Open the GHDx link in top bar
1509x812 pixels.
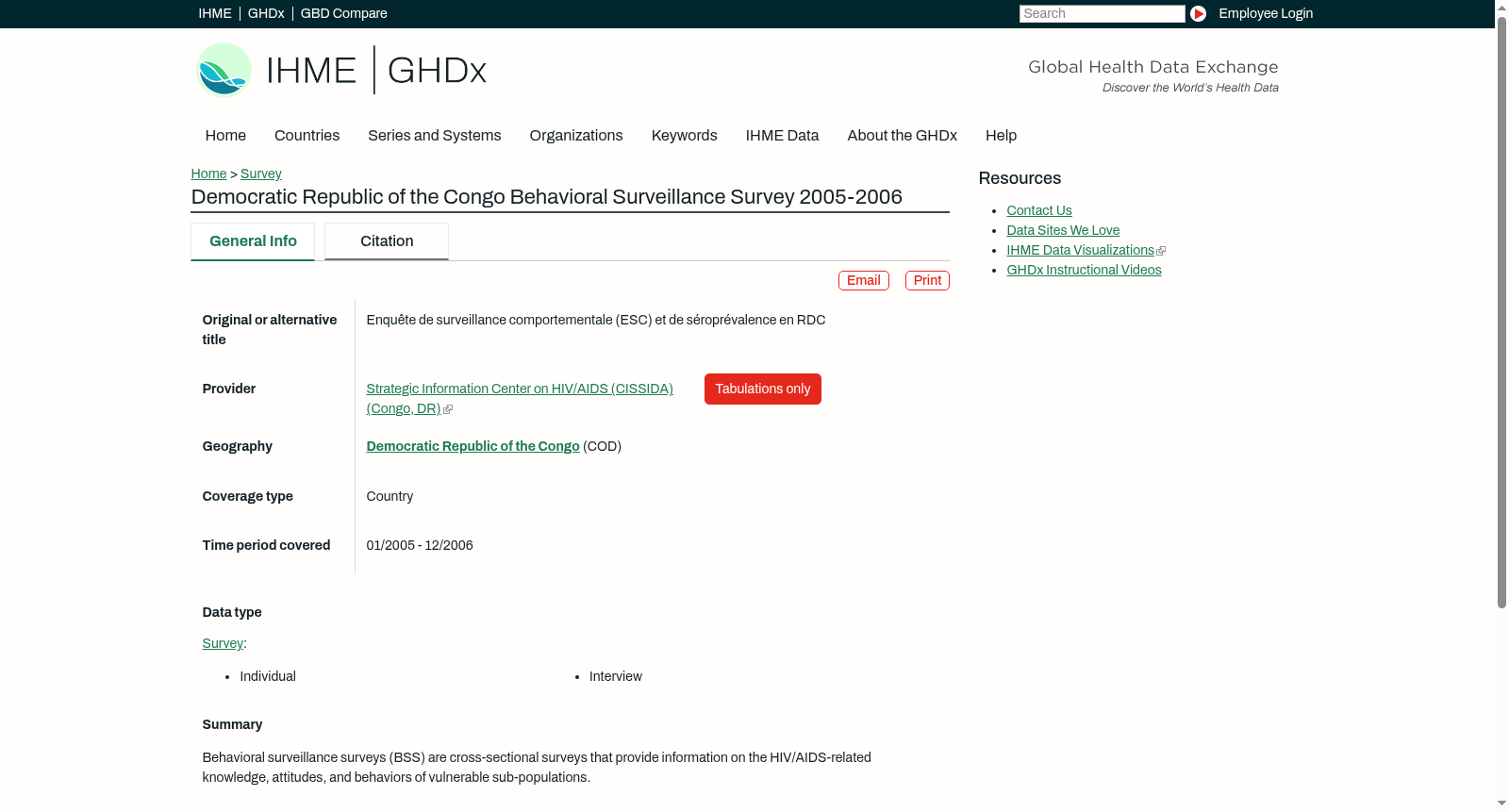(266, 13)
